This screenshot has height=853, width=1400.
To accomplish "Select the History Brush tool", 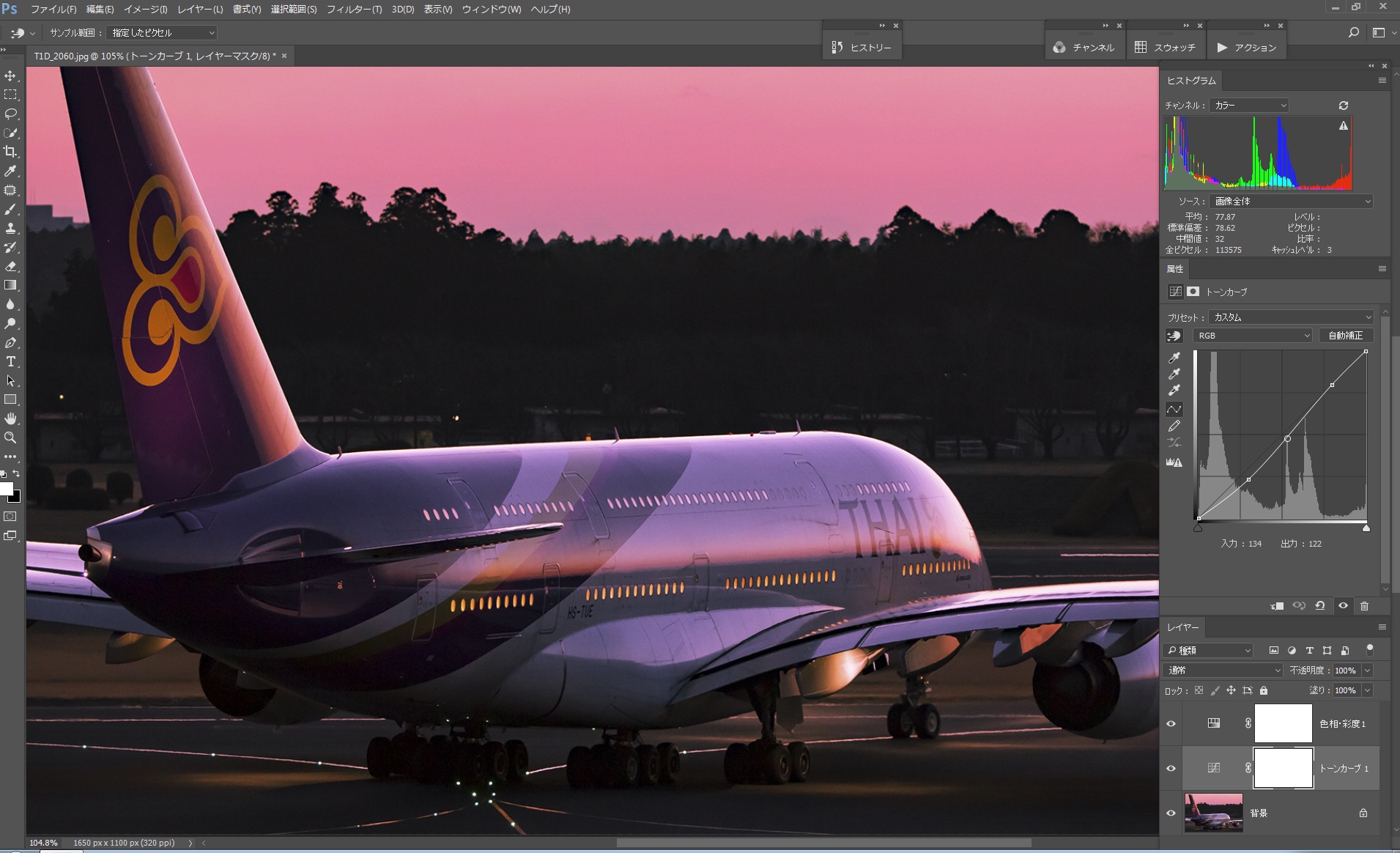I will (10, 247).
